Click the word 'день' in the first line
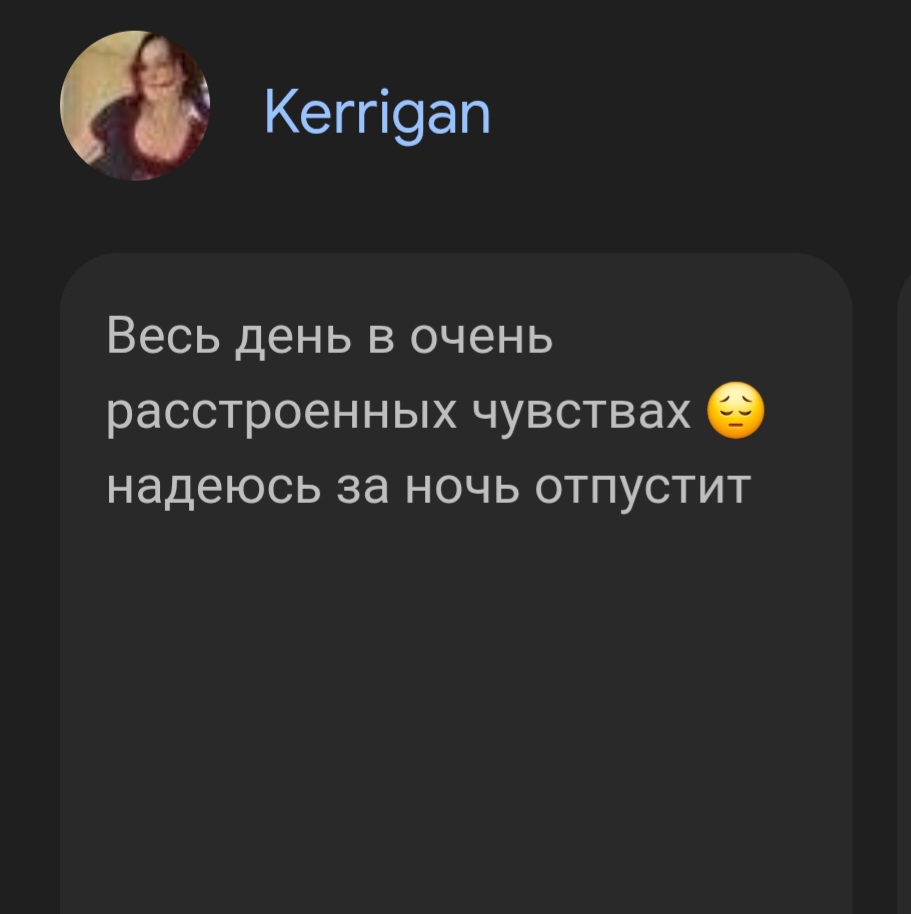911x914 pixels. pyautogui.click(x=293, y=339)
